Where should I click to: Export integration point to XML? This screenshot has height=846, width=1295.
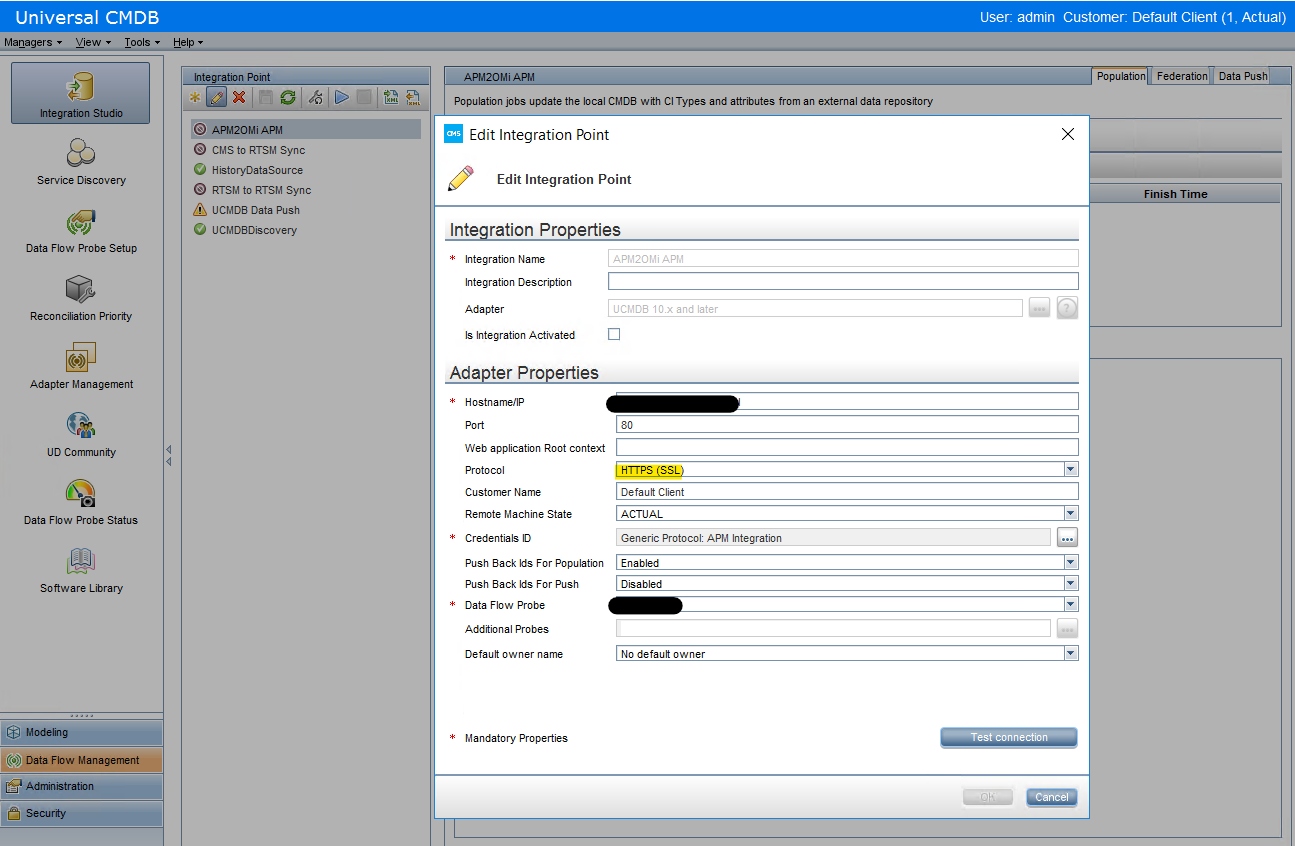pos(390,97)
